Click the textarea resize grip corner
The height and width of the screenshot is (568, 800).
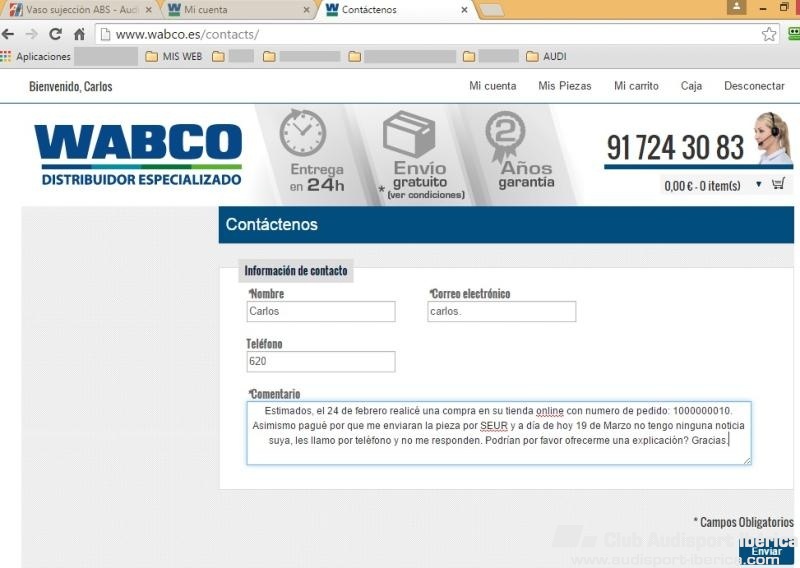(747, 460)
